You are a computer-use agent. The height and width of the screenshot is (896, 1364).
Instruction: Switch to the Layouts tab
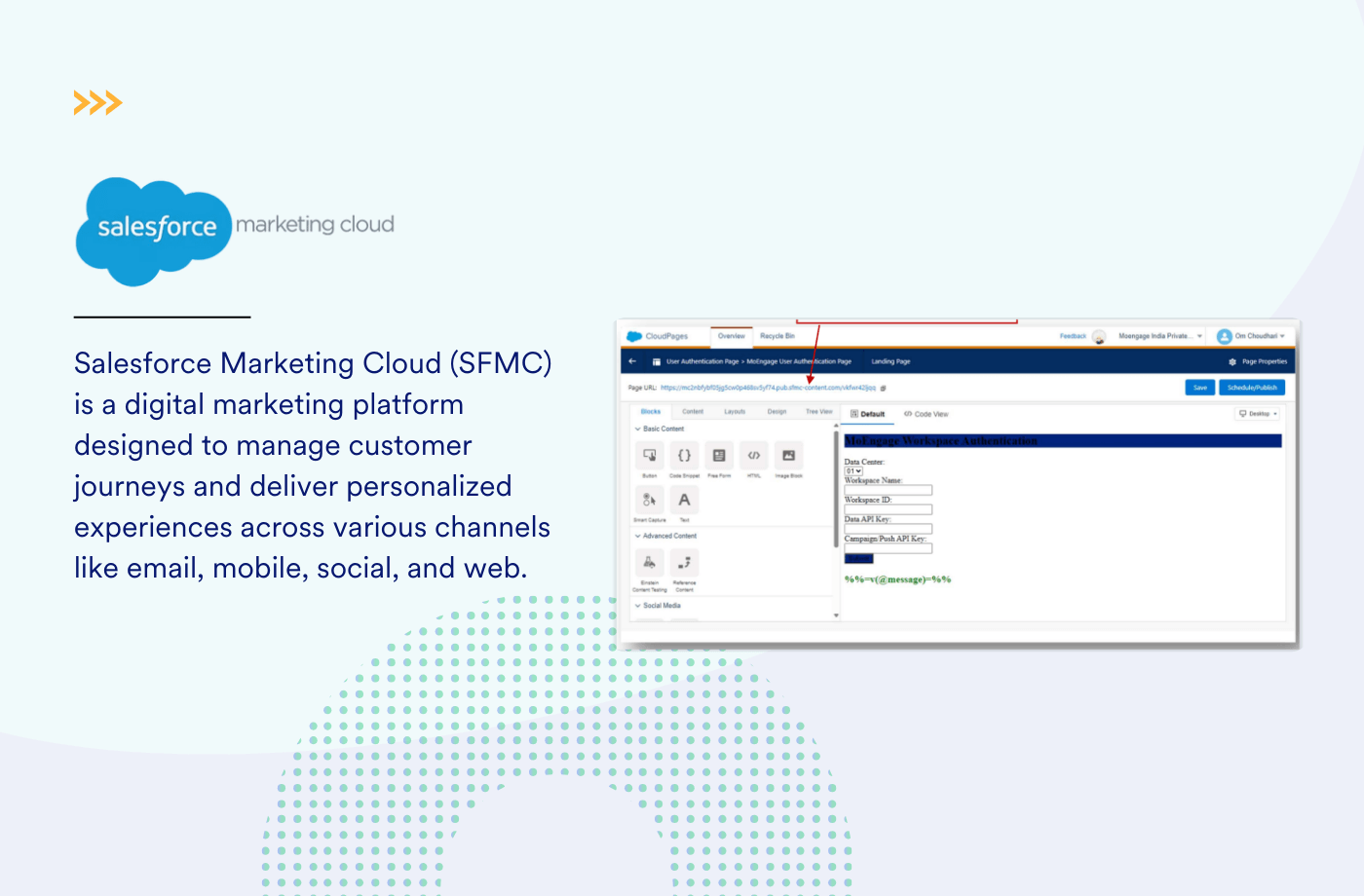point(735,412)
